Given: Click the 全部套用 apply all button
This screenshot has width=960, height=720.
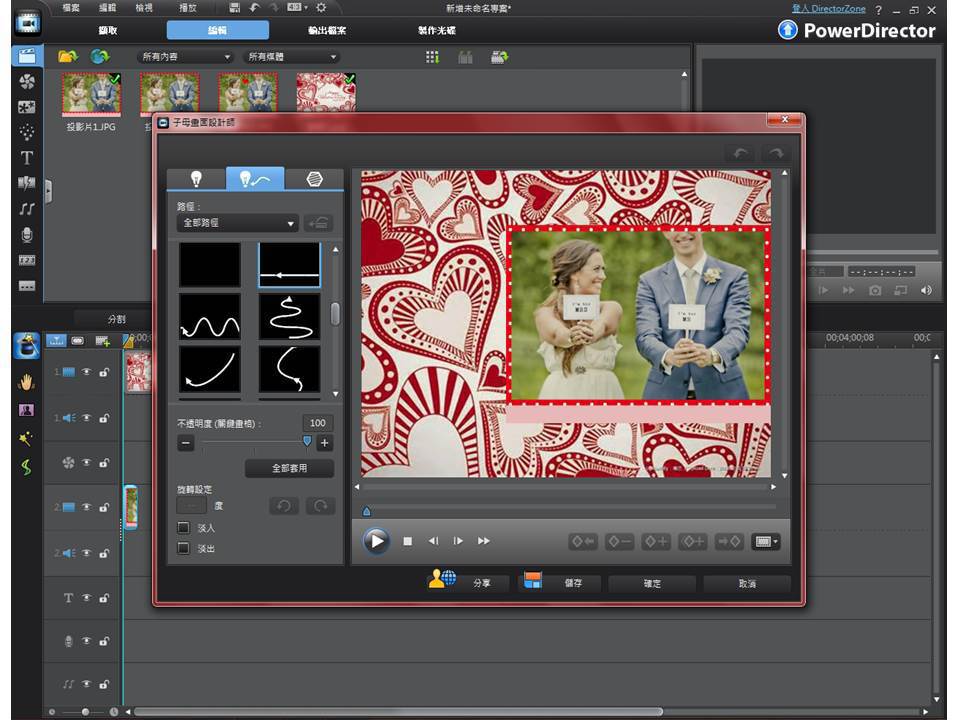Looking at the screenshot, I should [x=290, y=468].
